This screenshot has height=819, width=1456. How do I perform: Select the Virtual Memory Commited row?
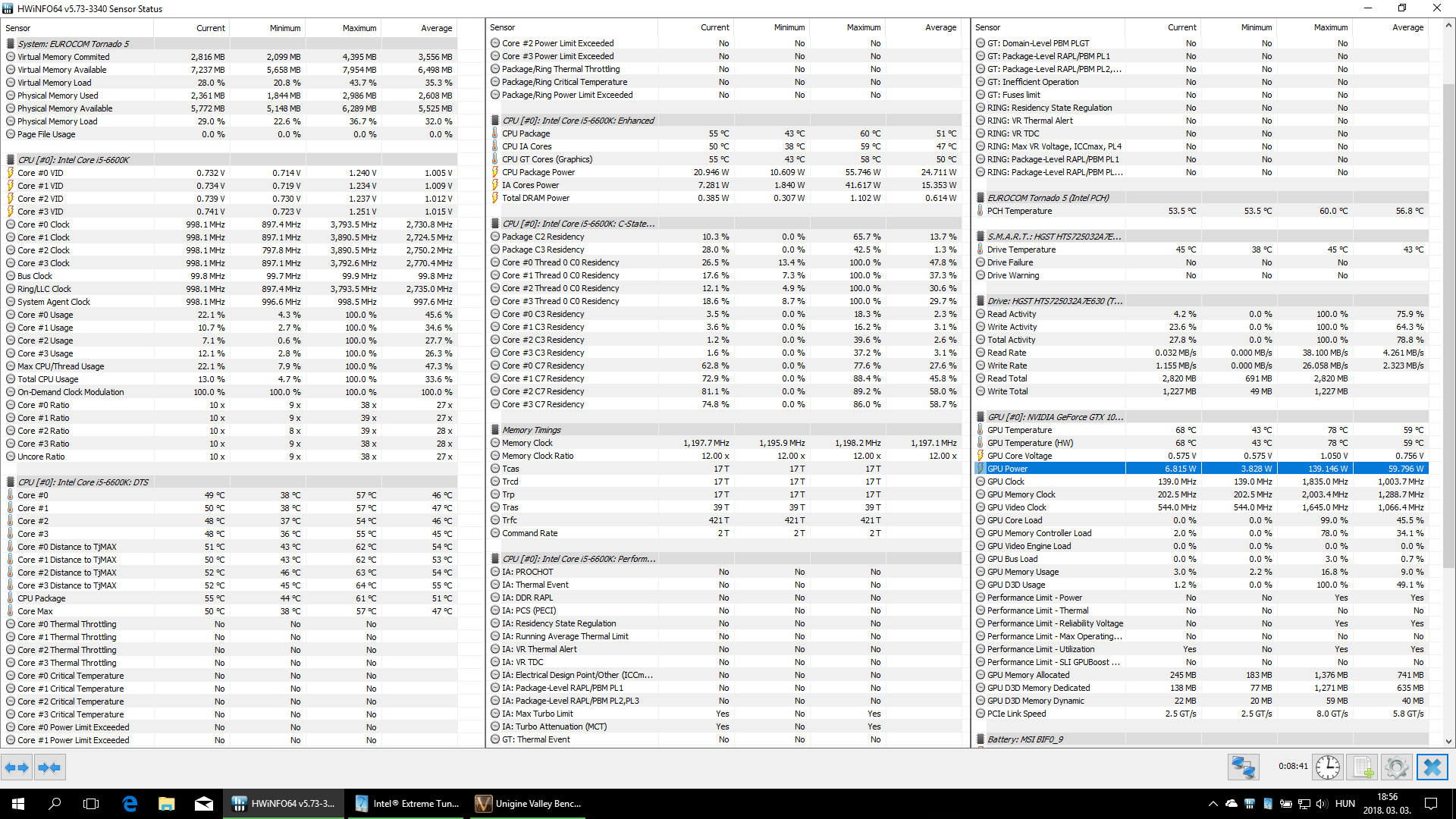coord(231,57)
